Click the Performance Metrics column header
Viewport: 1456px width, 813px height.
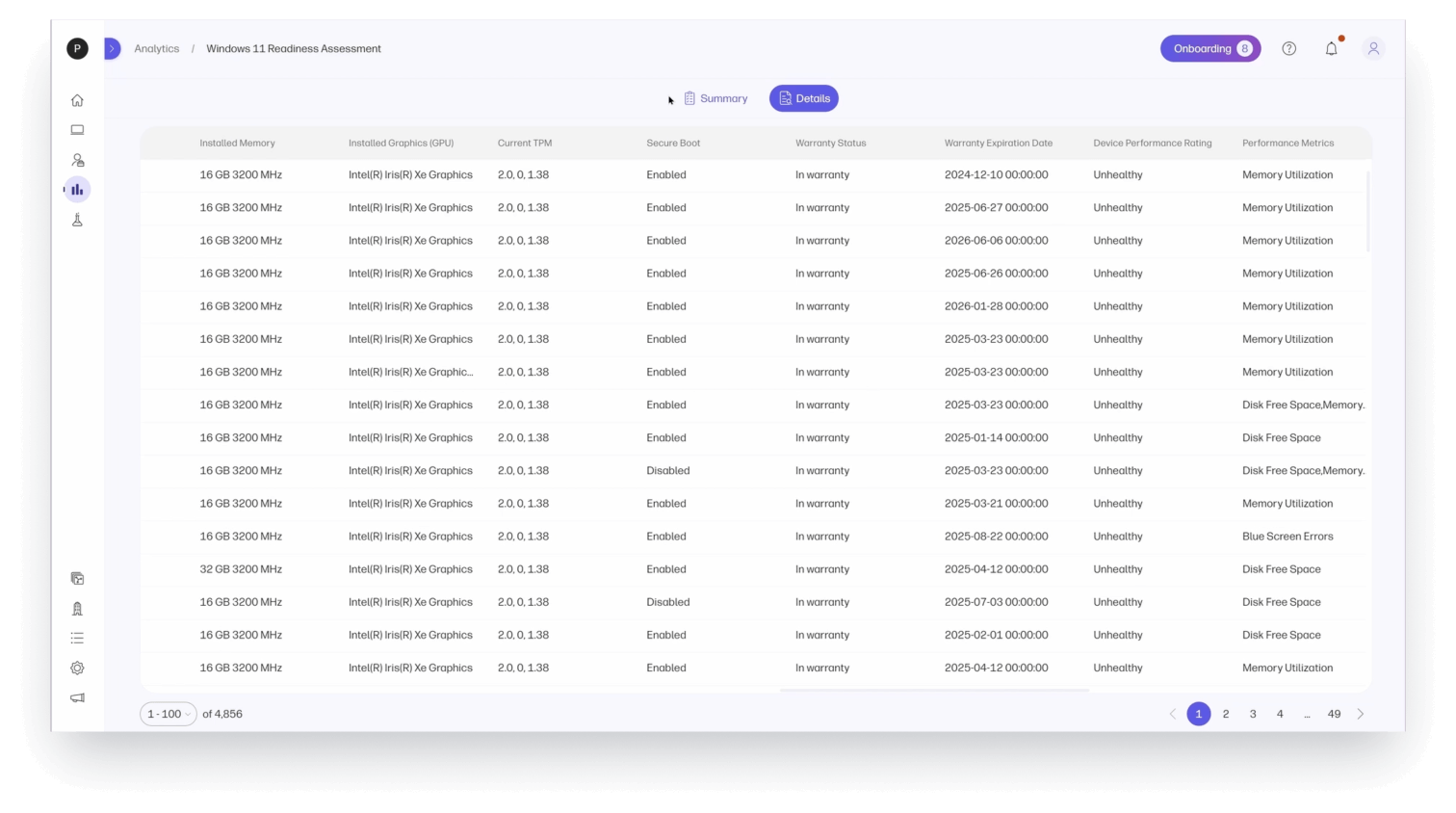(1288, 143)
